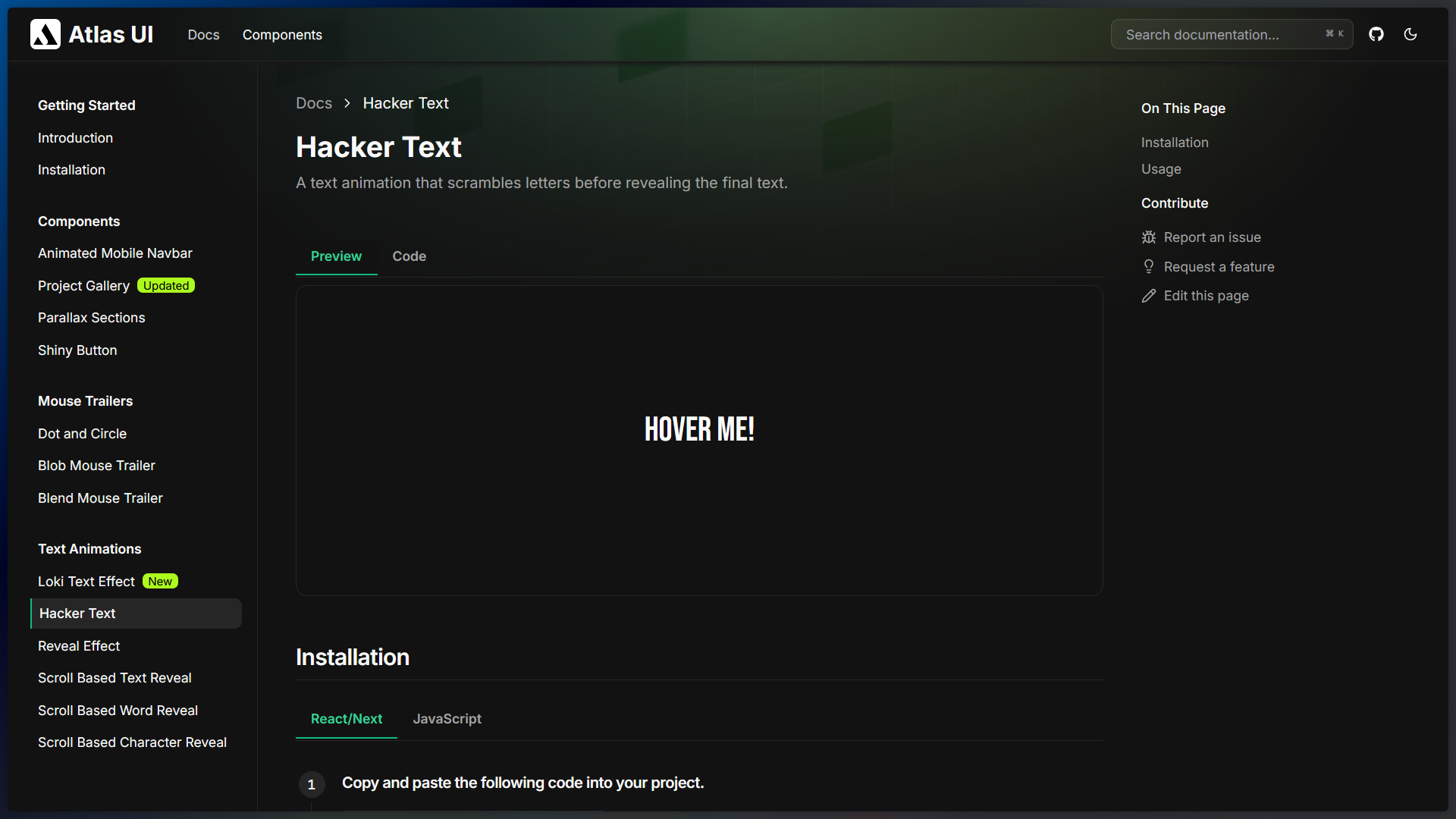1456x819 pixels.
Task: Select the JavaScript installation tab
Action: tap(447, 719)
